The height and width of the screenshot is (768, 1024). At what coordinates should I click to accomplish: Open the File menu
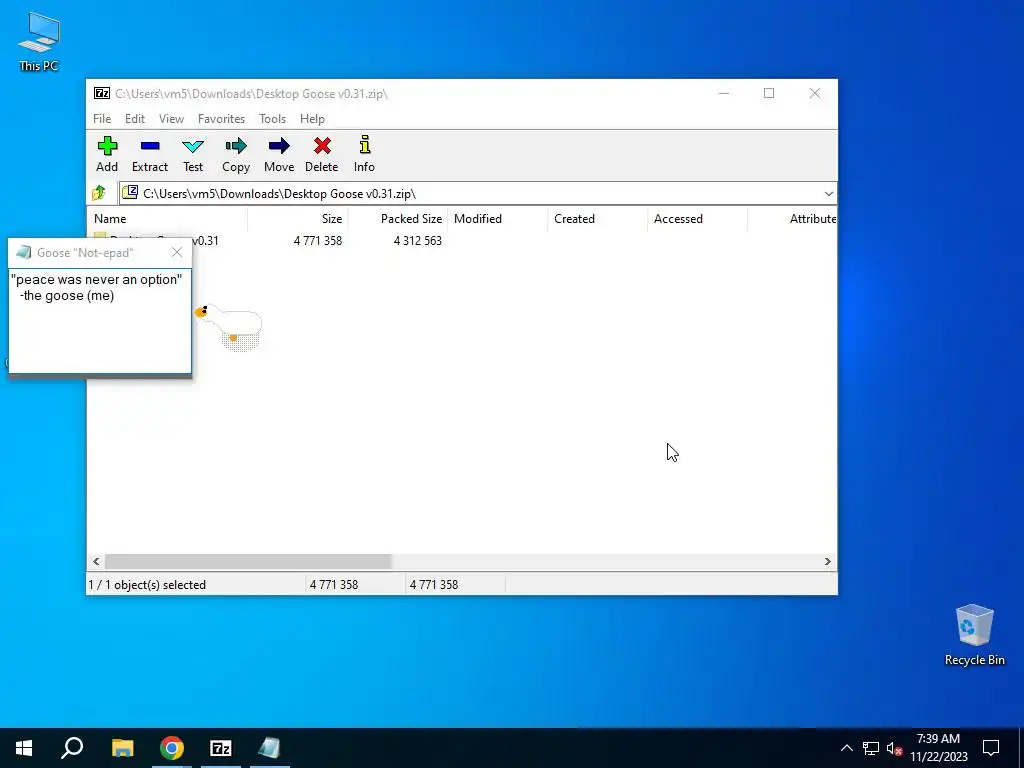[102, 119]
